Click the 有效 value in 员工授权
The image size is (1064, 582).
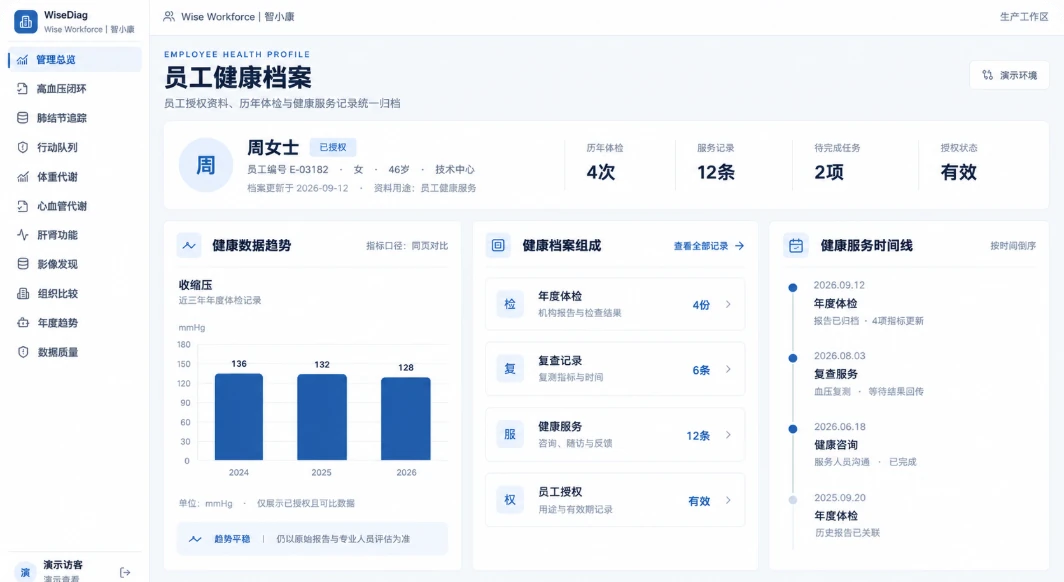pos(699,501)
